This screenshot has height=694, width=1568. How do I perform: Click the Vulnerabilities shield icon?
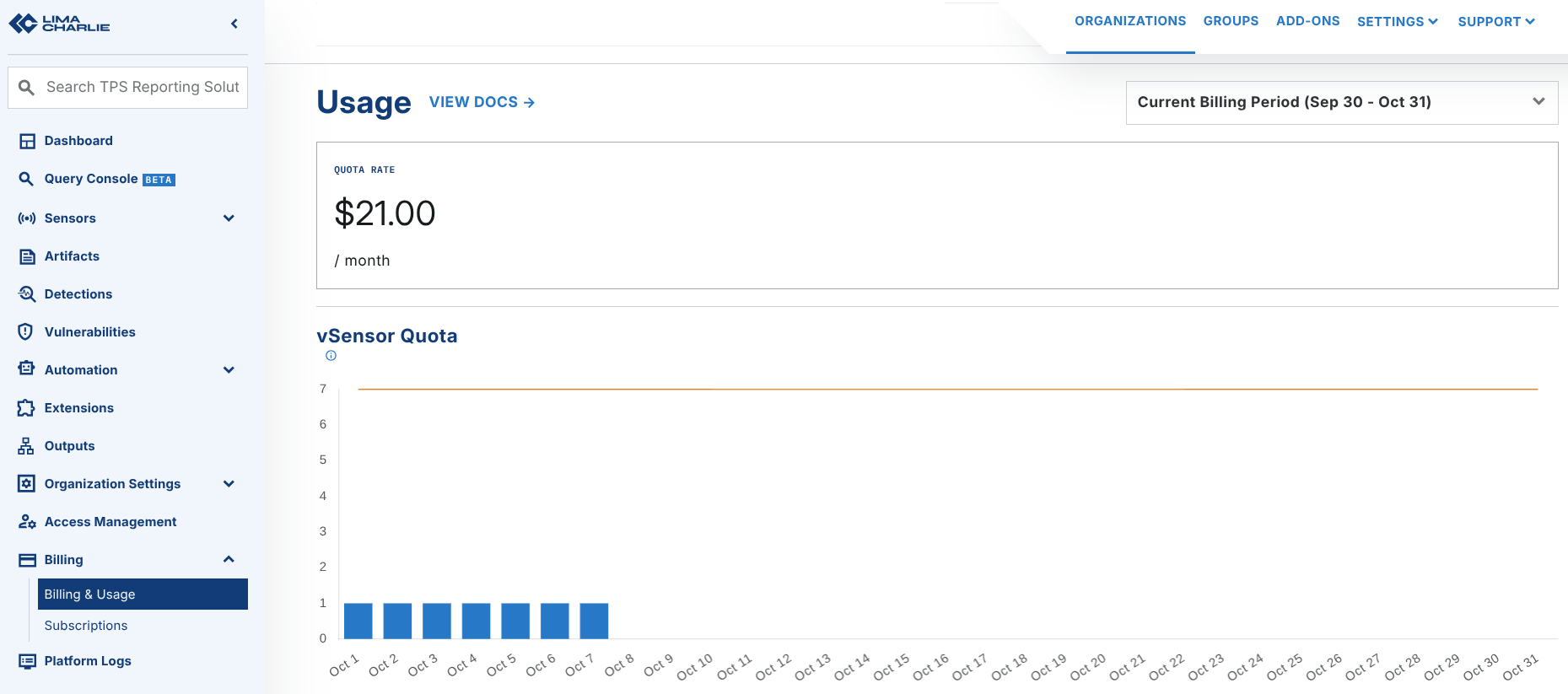pos(26,332)
